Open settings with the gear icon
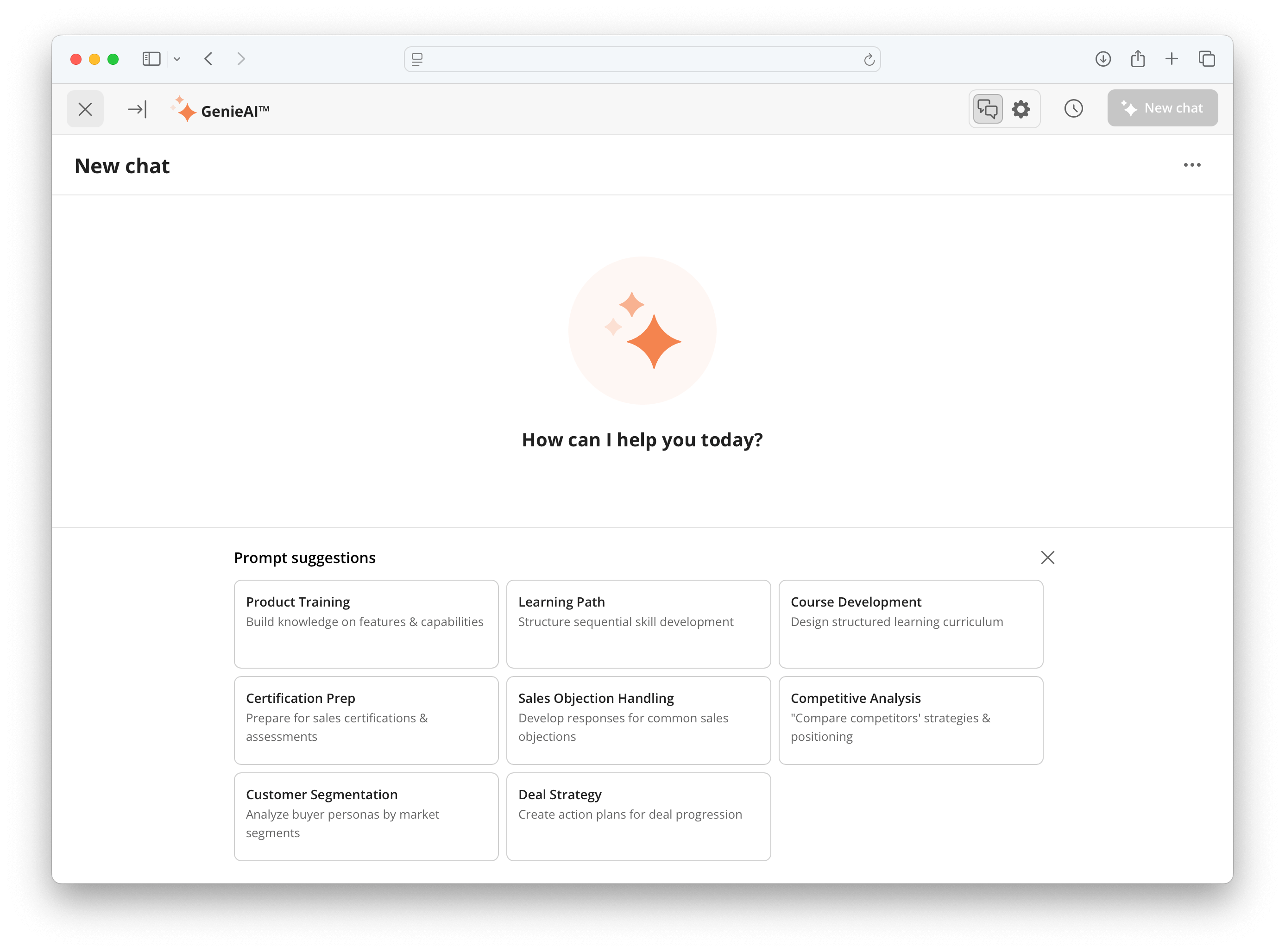Screen dimensions: 1285x952 click(x=1020, y=108)
